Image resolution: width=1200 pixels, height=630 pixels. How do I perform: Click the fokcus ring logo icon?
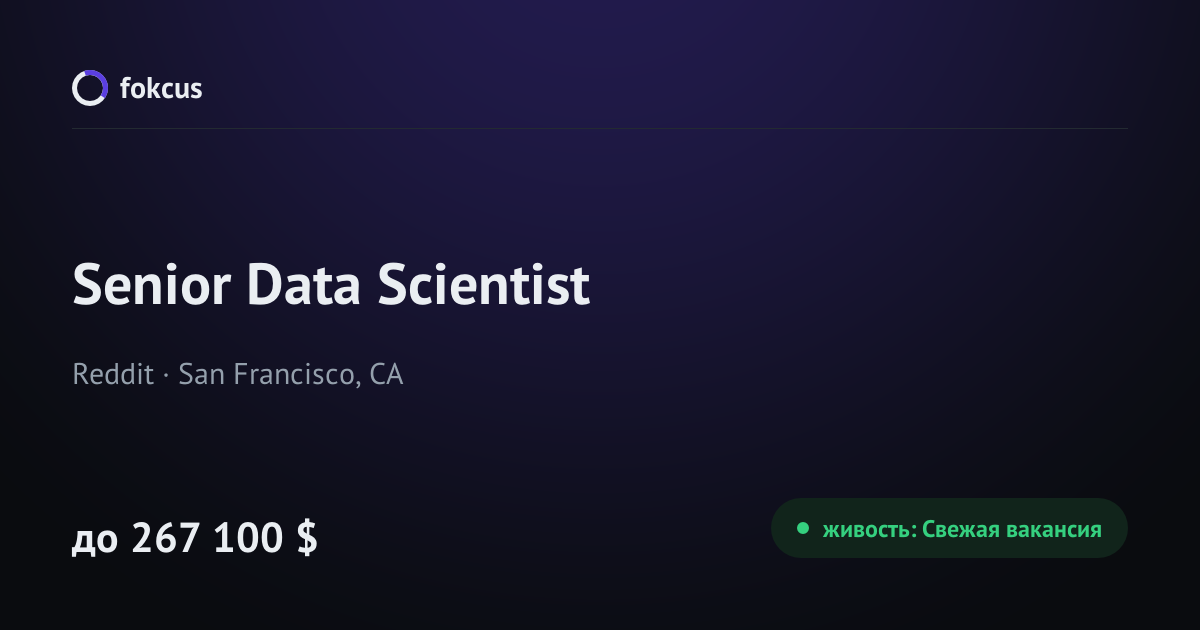coord(89,88)
